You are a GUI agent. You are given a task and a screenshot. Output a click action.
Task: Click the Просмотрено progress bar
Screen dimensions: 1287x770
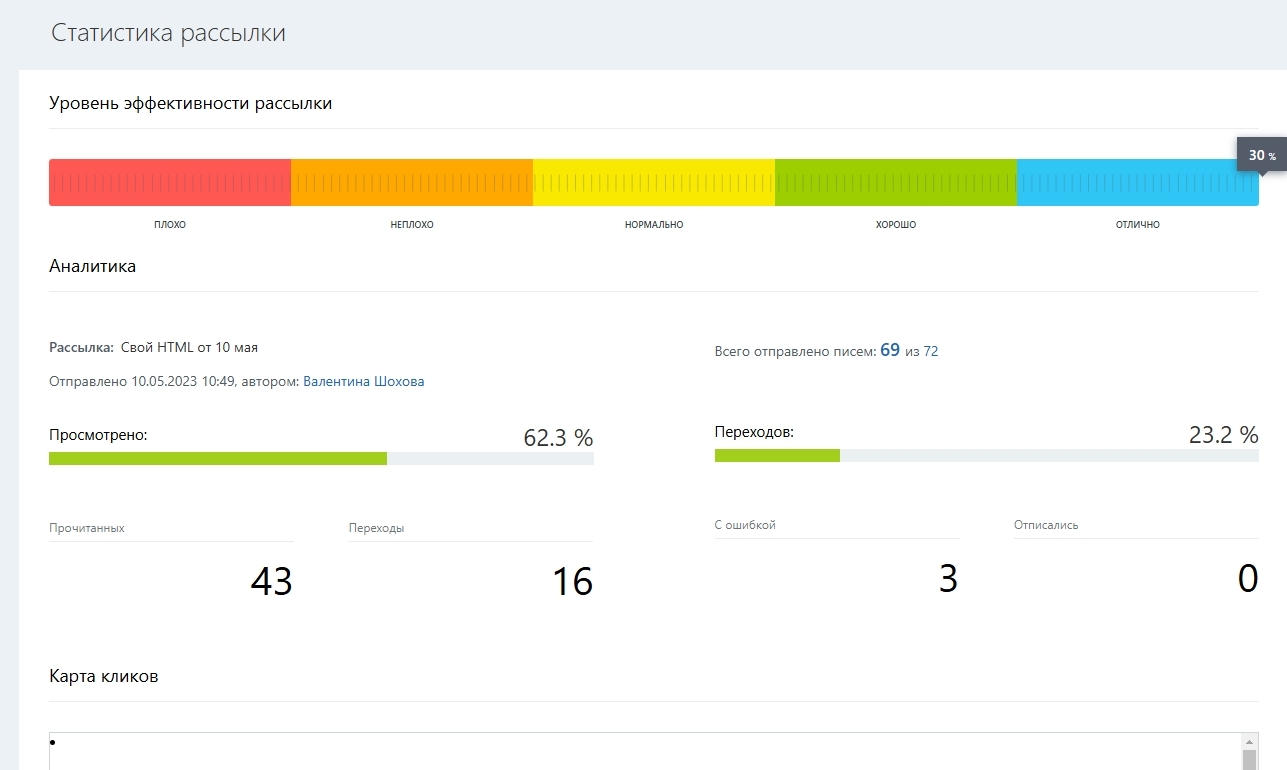(321, 458)
